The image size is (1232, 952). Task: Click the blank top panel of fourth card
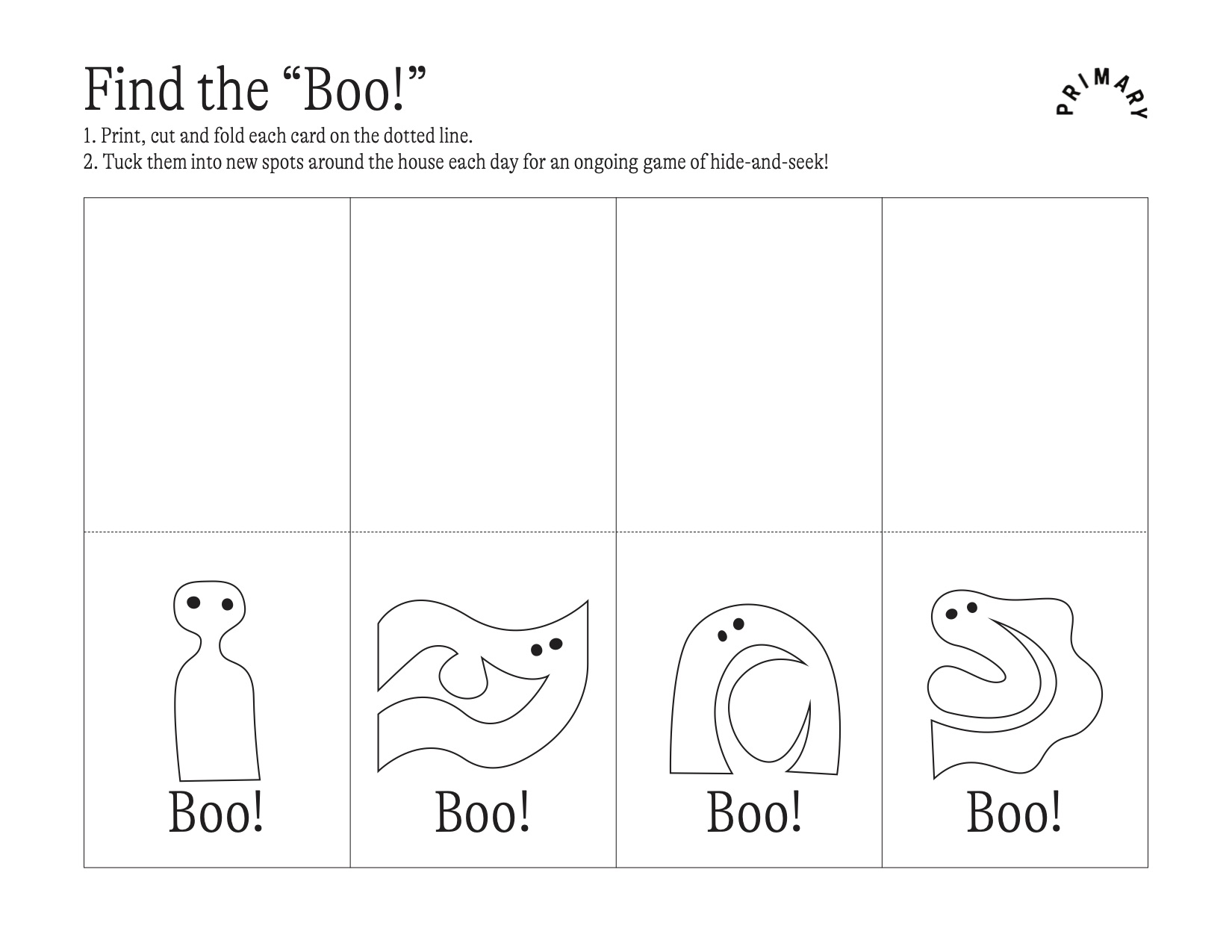tap(1015, 364)
